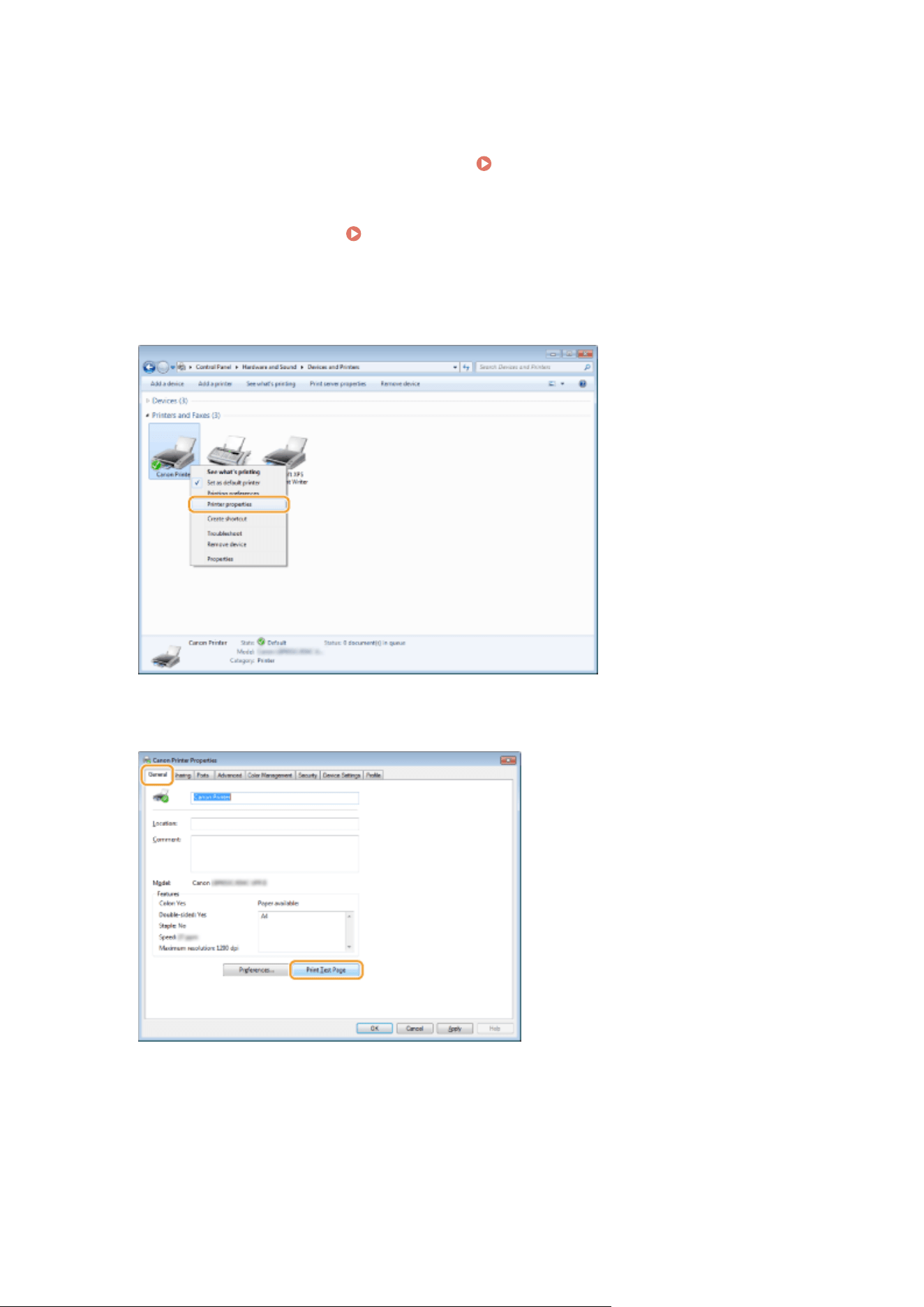Toggle Set as default printer menu item

(239, 483)
